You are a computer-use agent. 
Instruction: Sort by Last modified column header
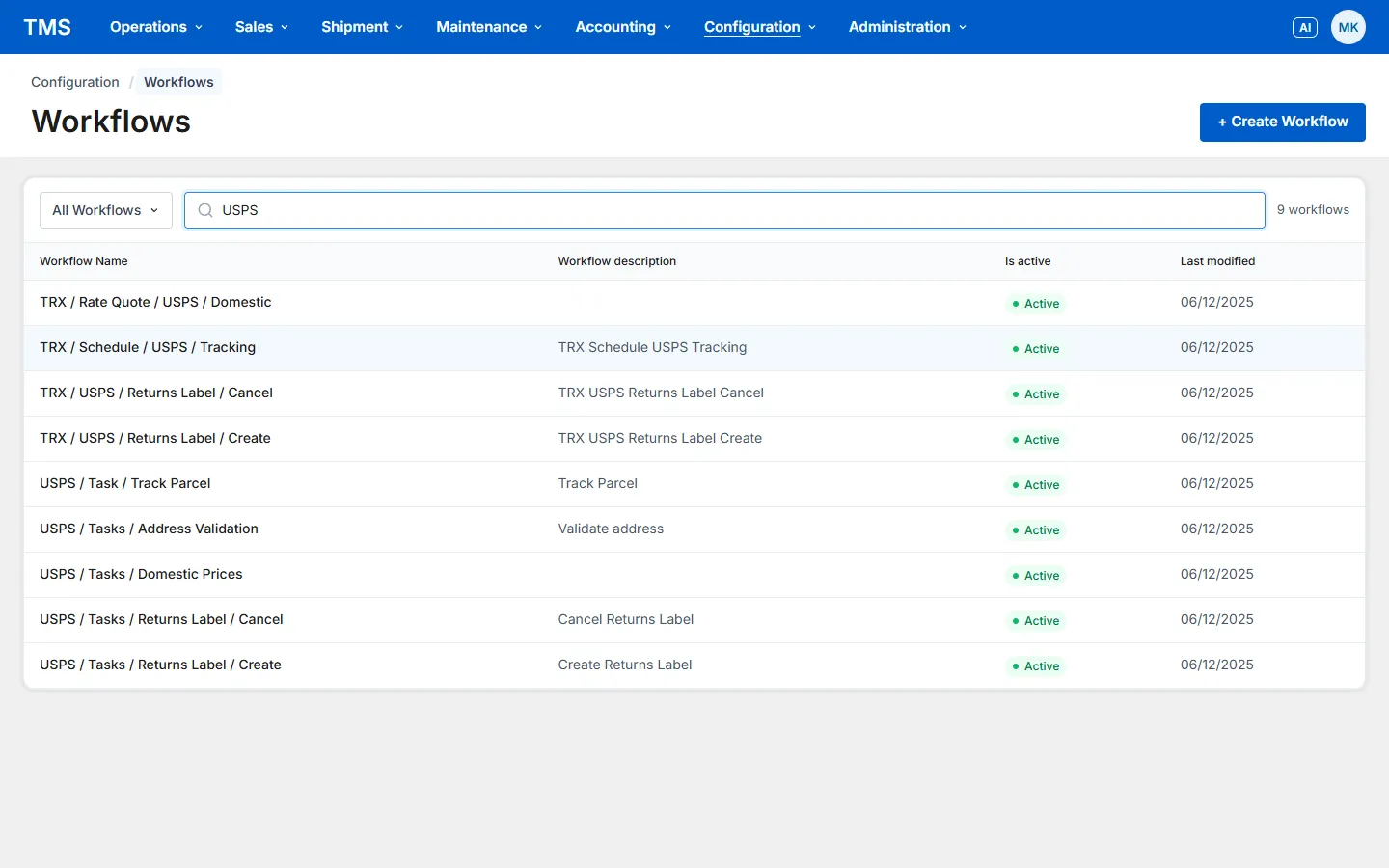click(x=1217, y=261)
